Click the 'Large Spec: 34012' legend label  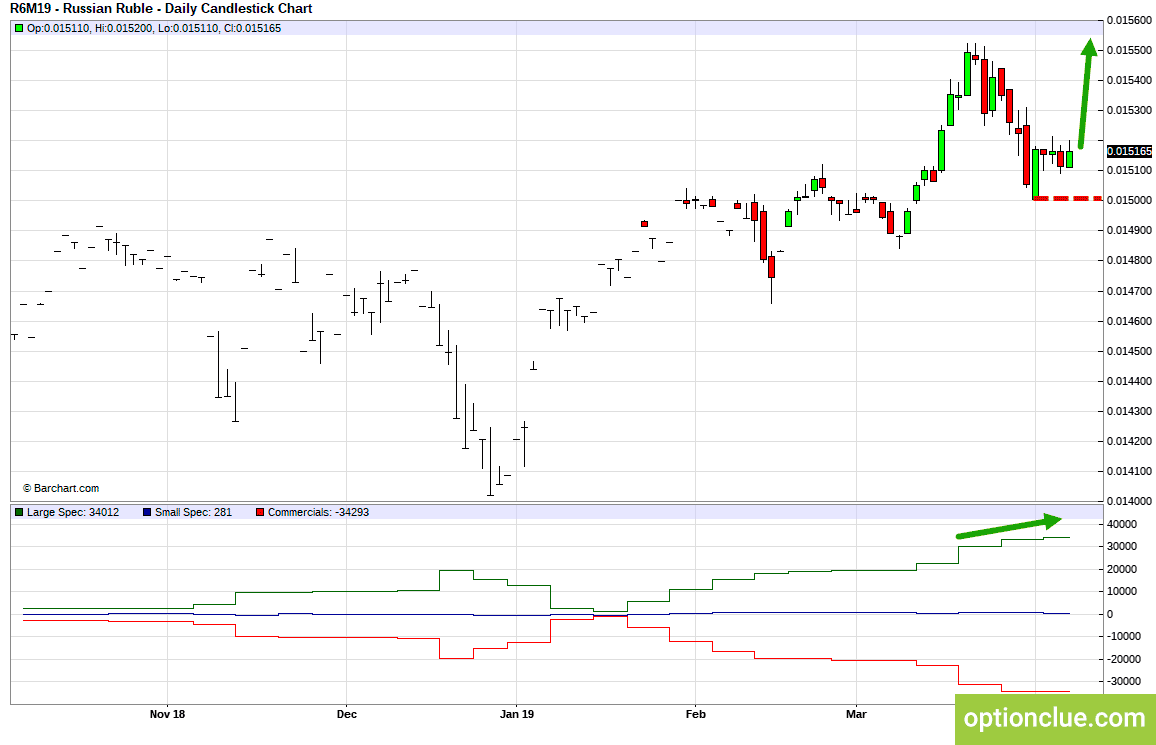click(x=73, y=512)
